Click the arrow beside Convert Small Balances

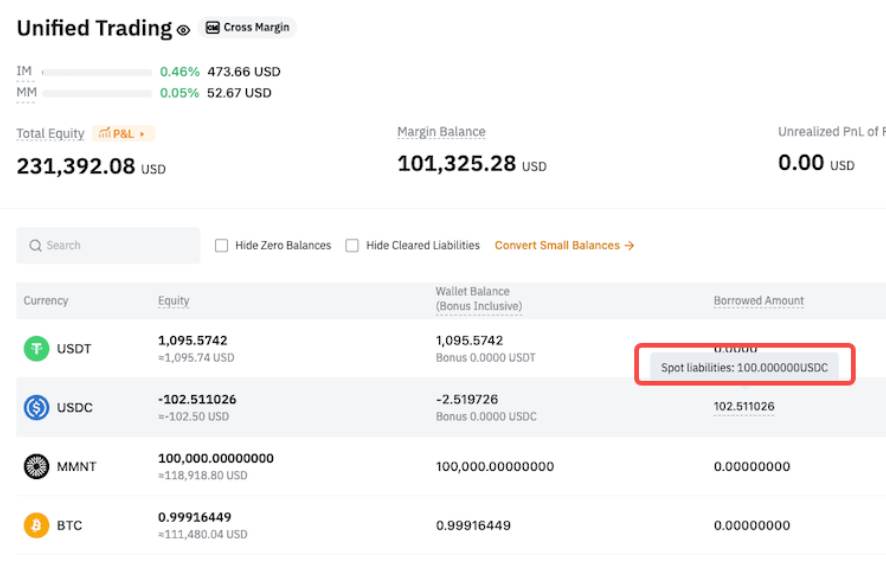tap(629, 246)
